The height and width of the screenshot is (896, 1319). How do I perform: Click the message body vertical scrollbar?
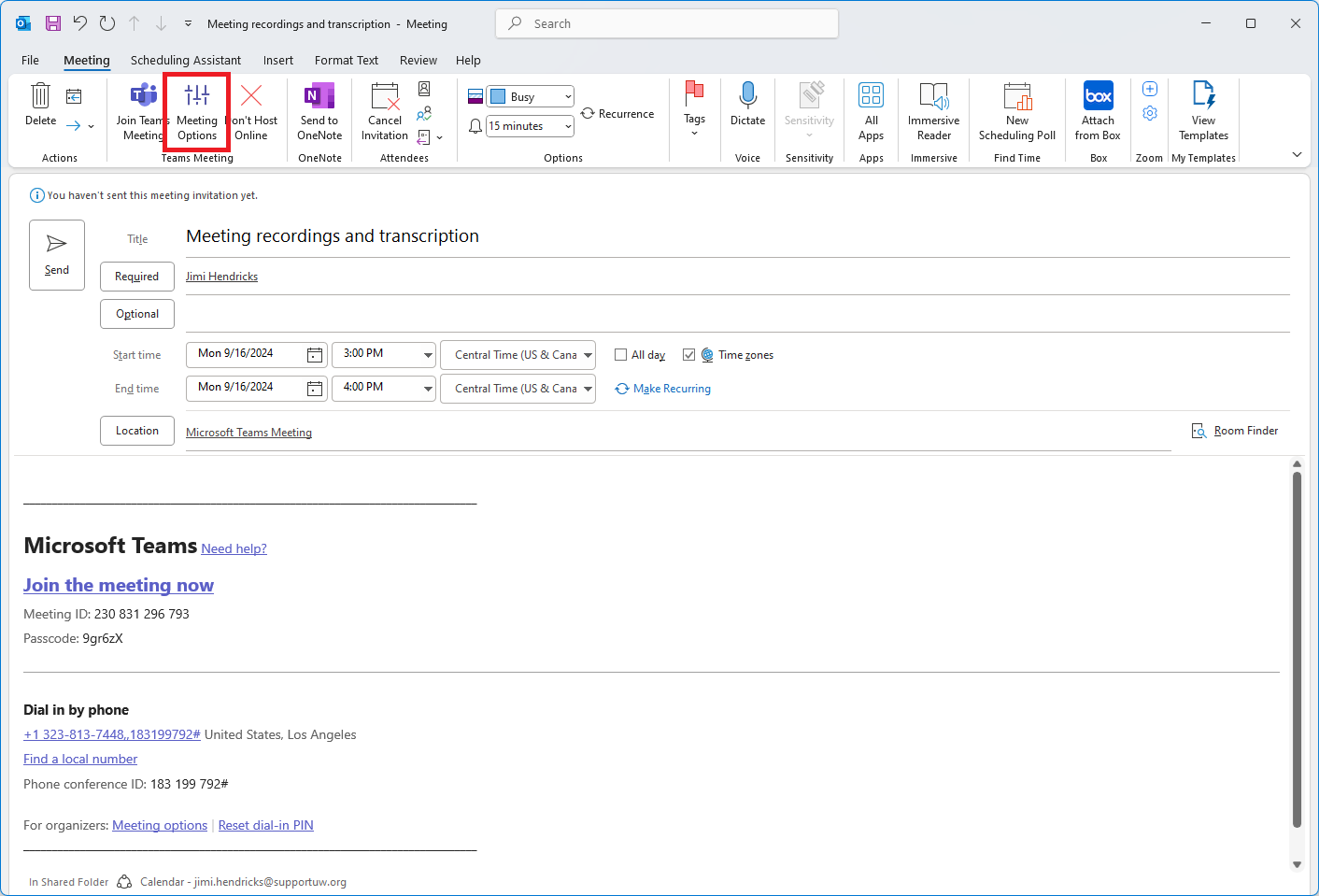click(1297, 649)
